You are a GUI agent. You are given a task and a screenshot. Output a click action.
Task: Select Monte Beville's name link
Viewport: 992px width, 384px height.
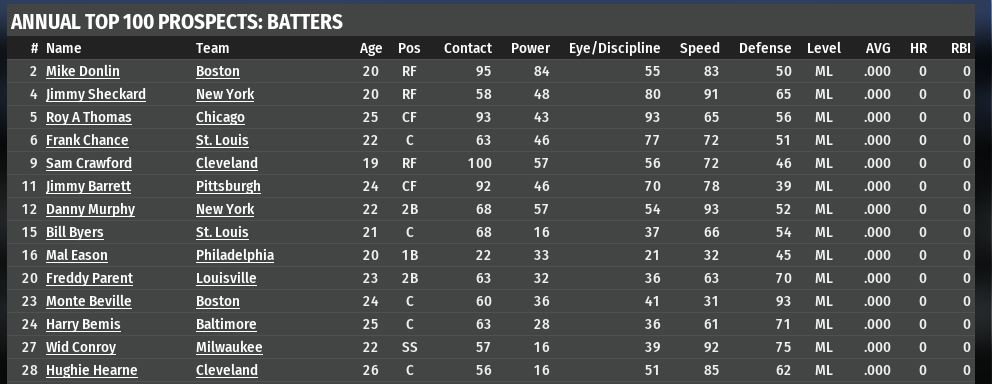tap(89, 301)
